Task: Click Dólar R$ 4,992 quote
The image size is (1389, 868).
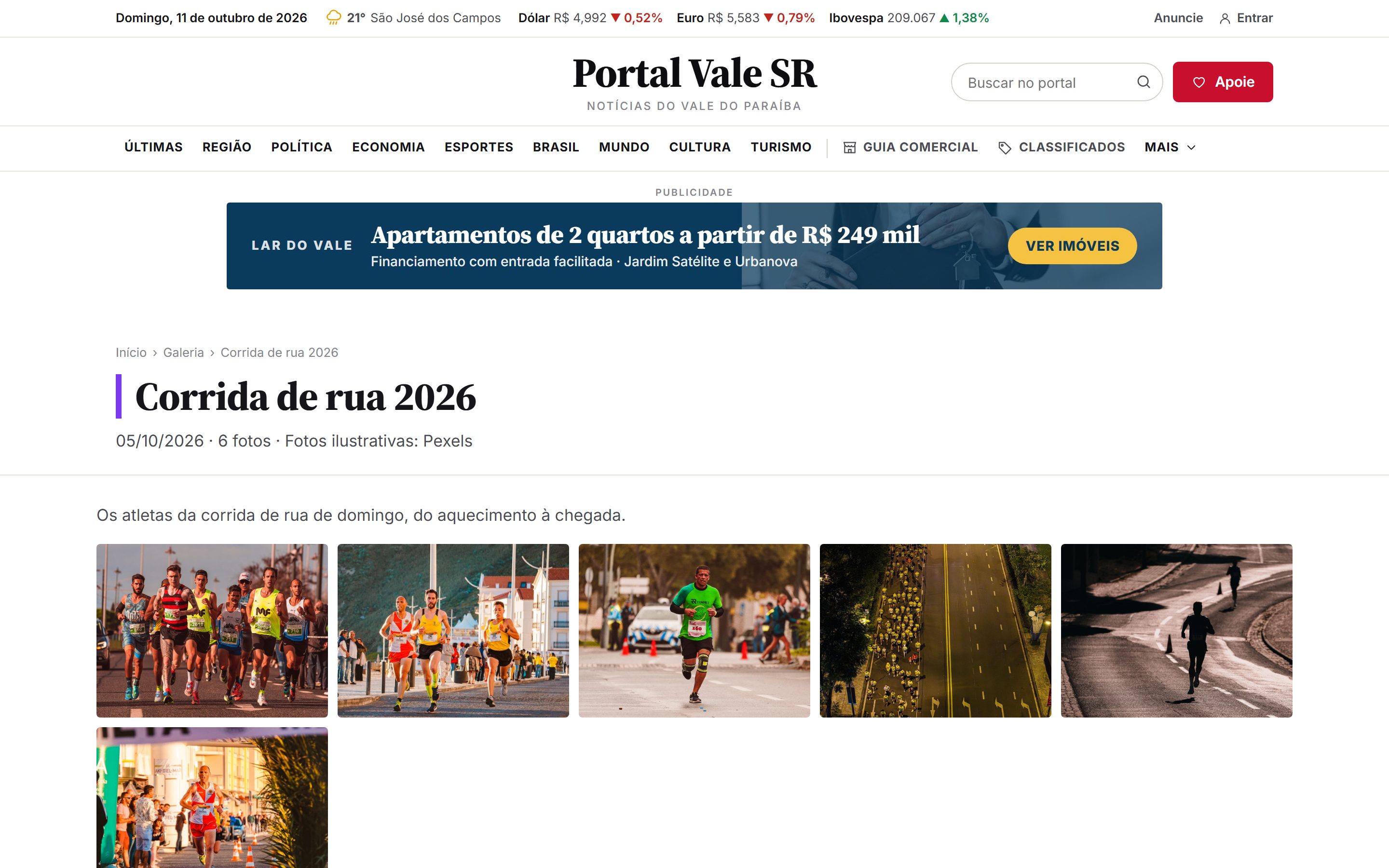Action: coord(590,18)
